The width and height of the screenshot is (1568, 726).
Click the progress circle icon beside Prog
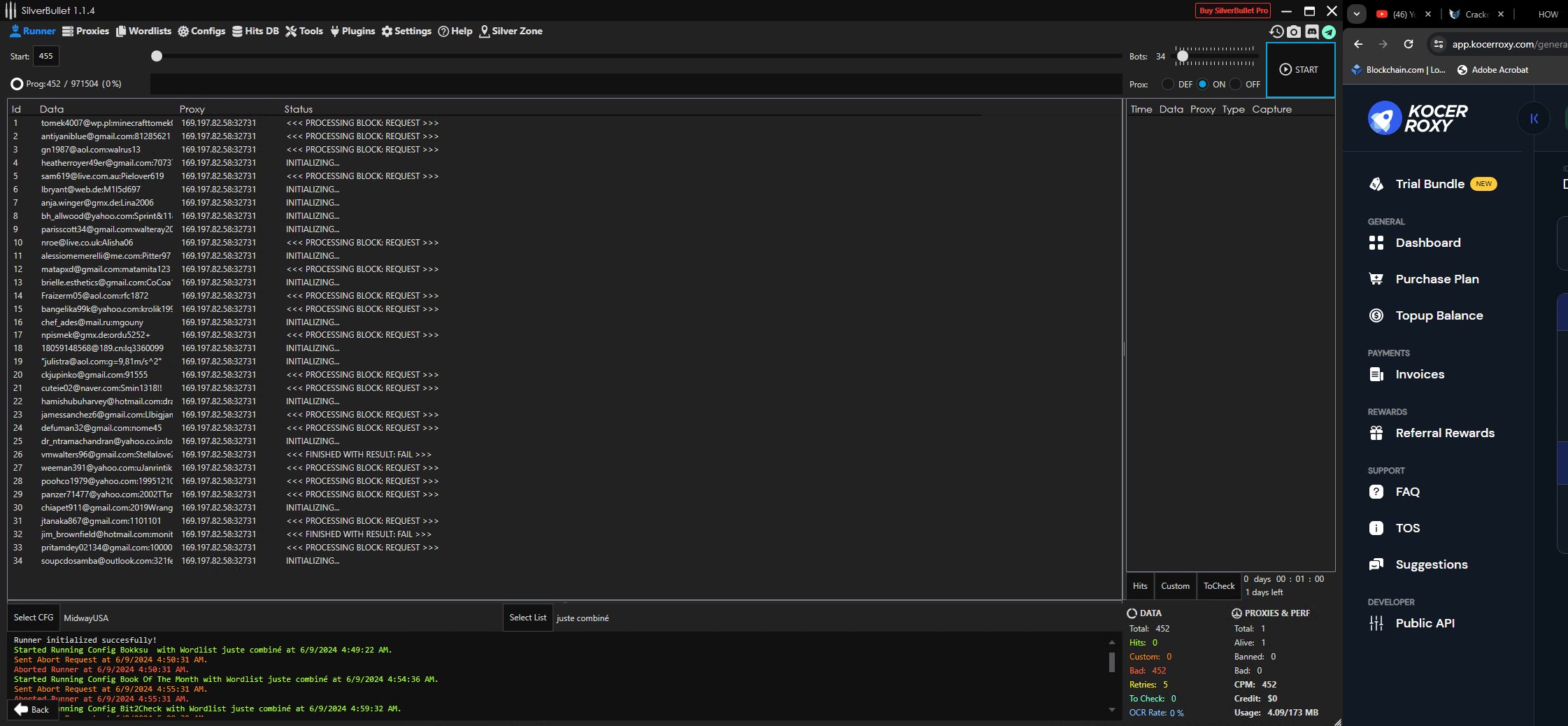17,84
